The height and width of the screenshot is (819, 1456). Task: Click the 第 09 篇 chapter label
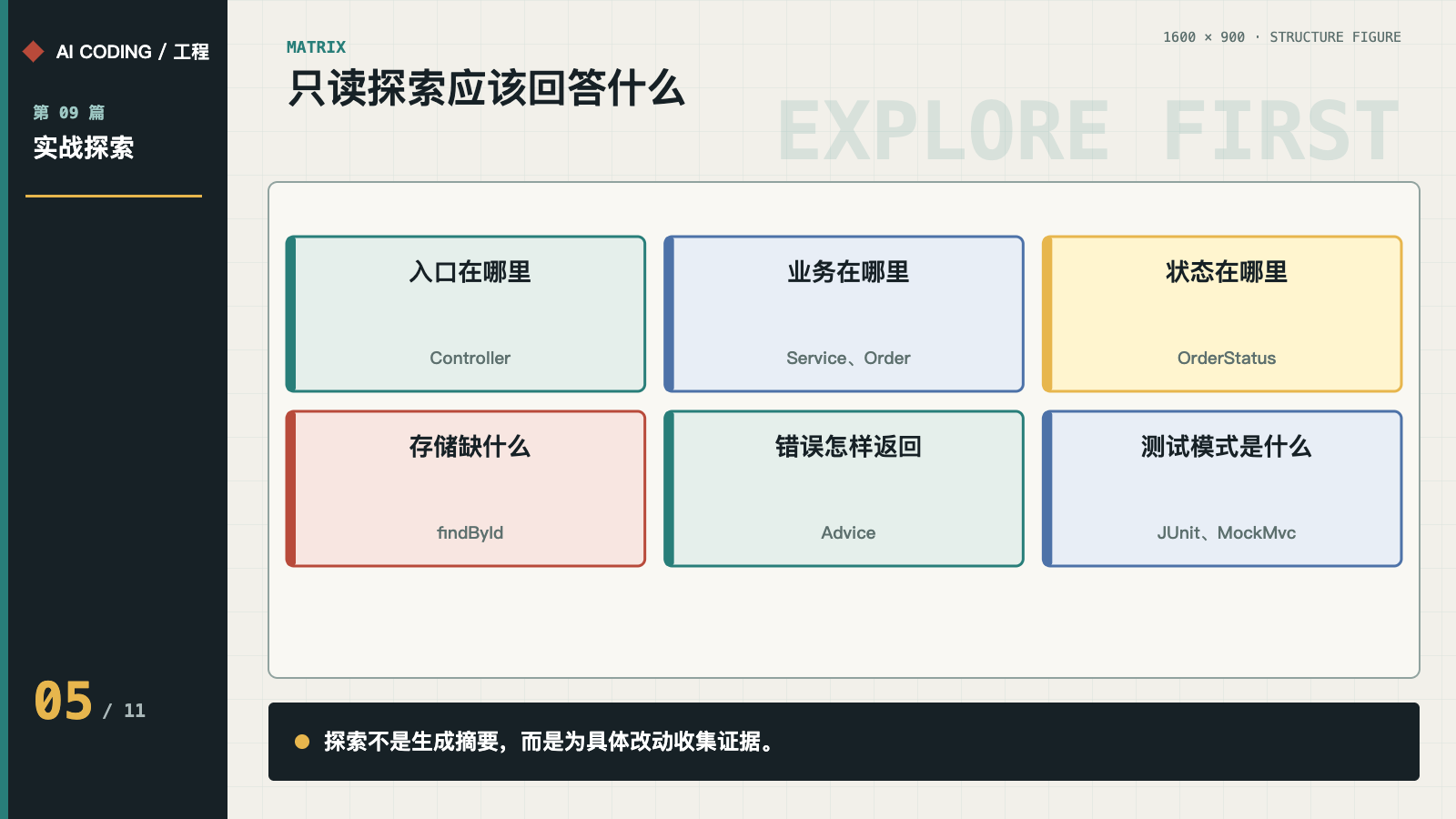69,113
